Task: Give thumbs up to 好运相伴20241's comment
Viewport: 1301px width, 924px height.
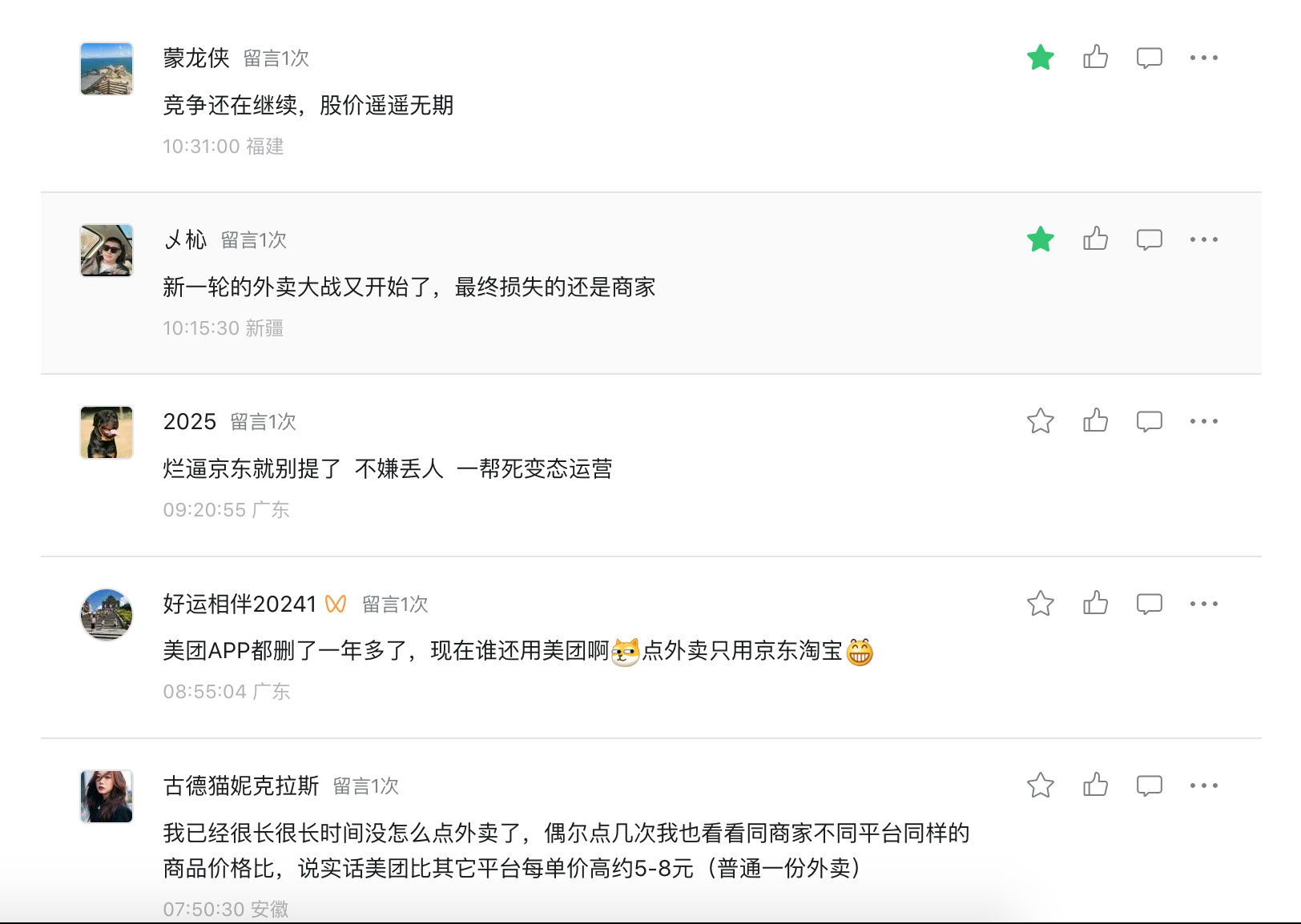Action: coord(1095,604)
